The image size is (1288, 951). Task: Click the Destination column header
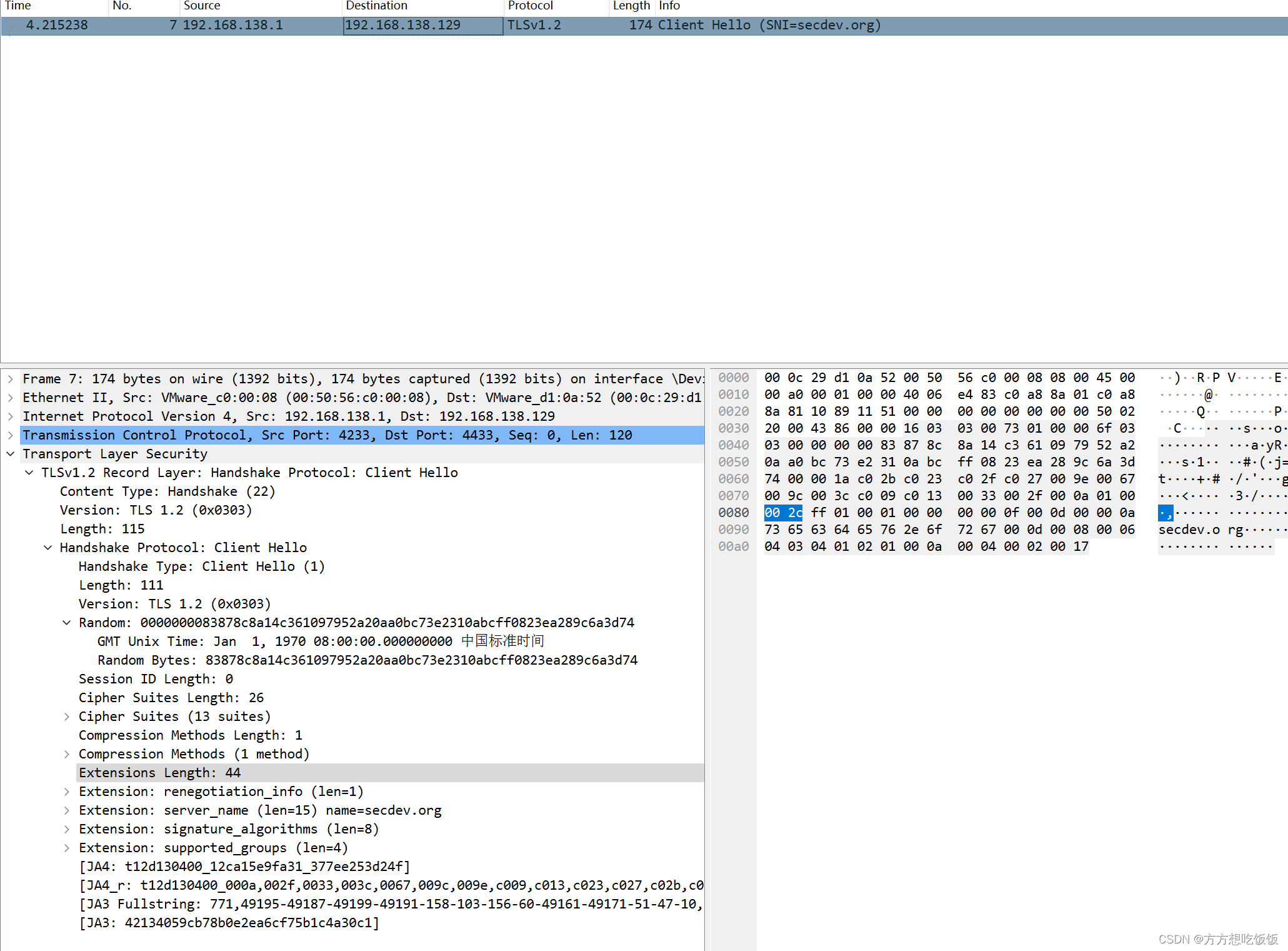click(376, 6)
